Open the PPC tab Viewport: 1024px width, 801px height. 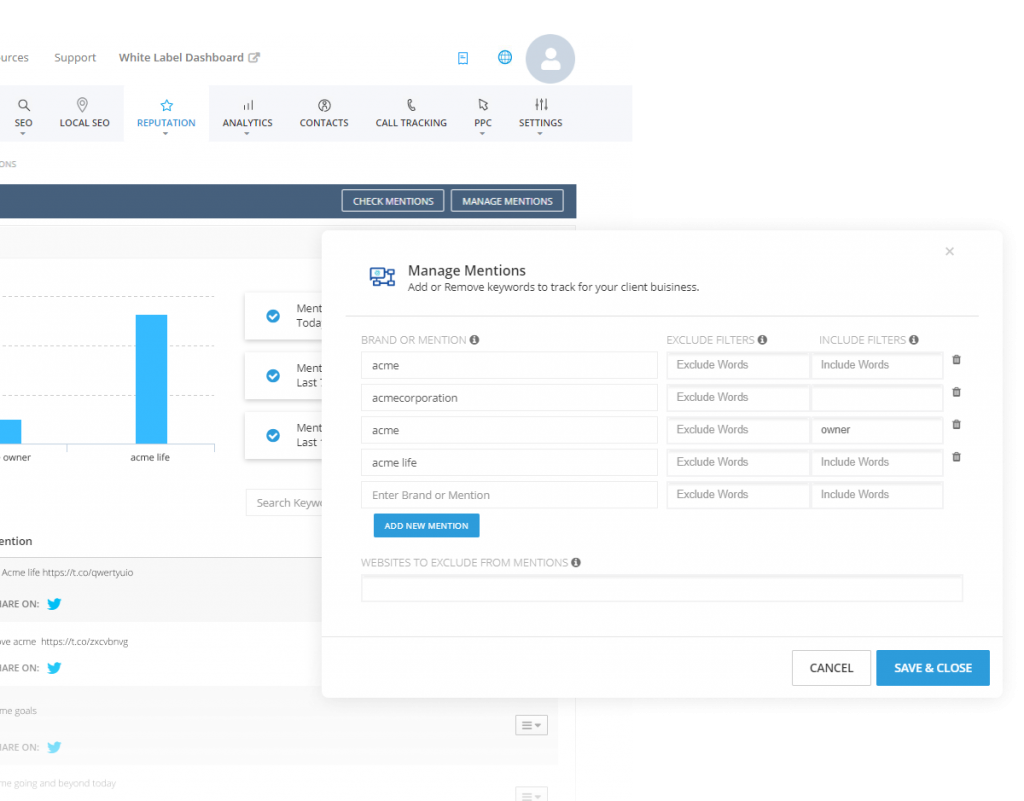pyautogui.click(x=483, y=114)
